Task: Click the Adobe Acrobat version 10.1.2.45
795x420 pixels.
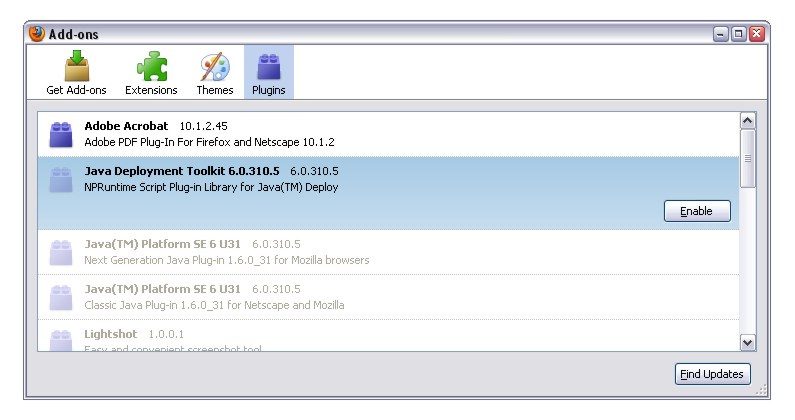Action: tap(203, 126)
